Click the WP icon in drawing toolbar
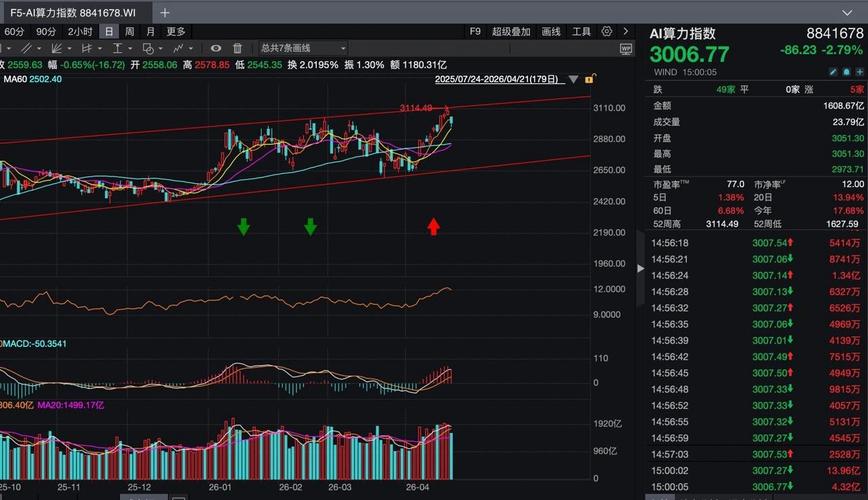 pyautogui.click(x=626, y=49)
